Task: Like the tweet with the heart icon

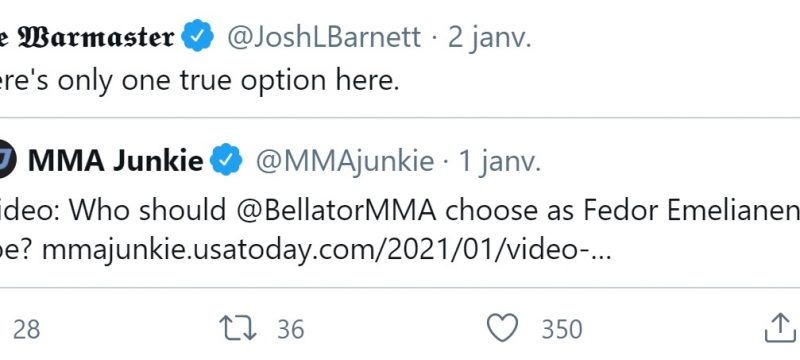Action: (x=503, y=328)
